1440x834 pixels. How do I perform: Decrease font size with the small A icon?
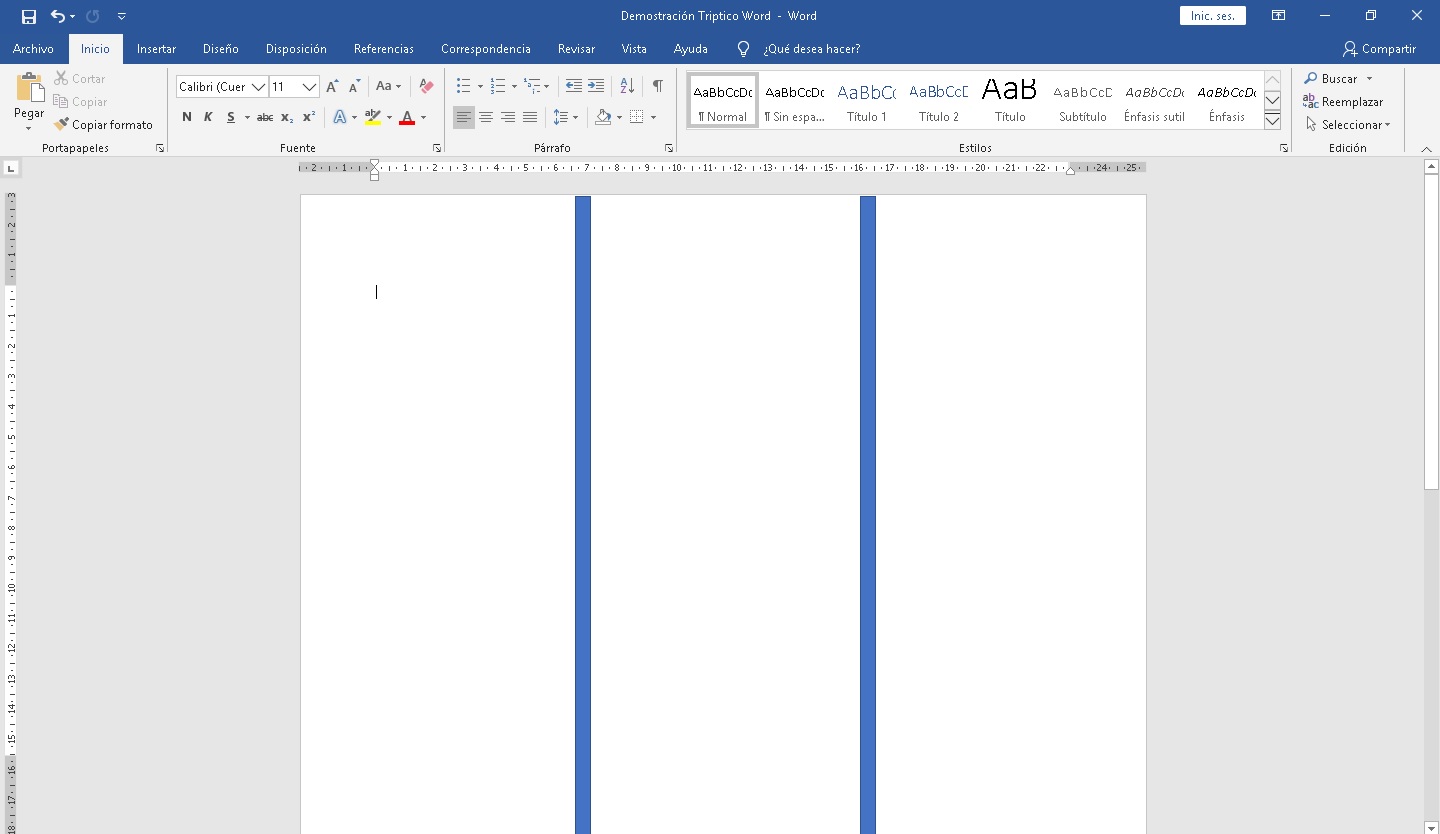pos(355,87)
